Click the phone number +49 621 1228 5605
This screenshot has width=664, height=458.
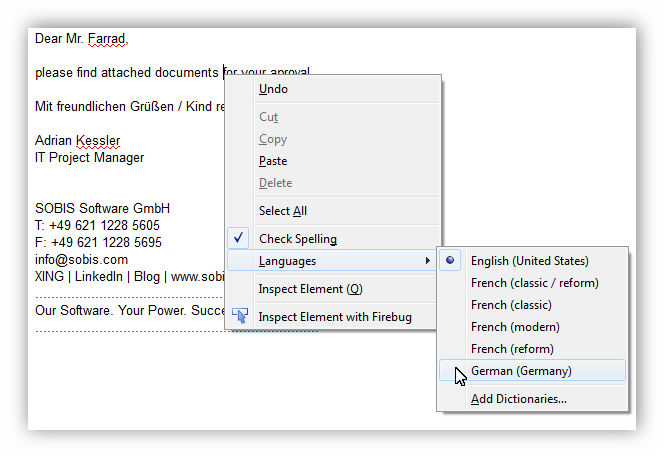(x=104, y=225)
